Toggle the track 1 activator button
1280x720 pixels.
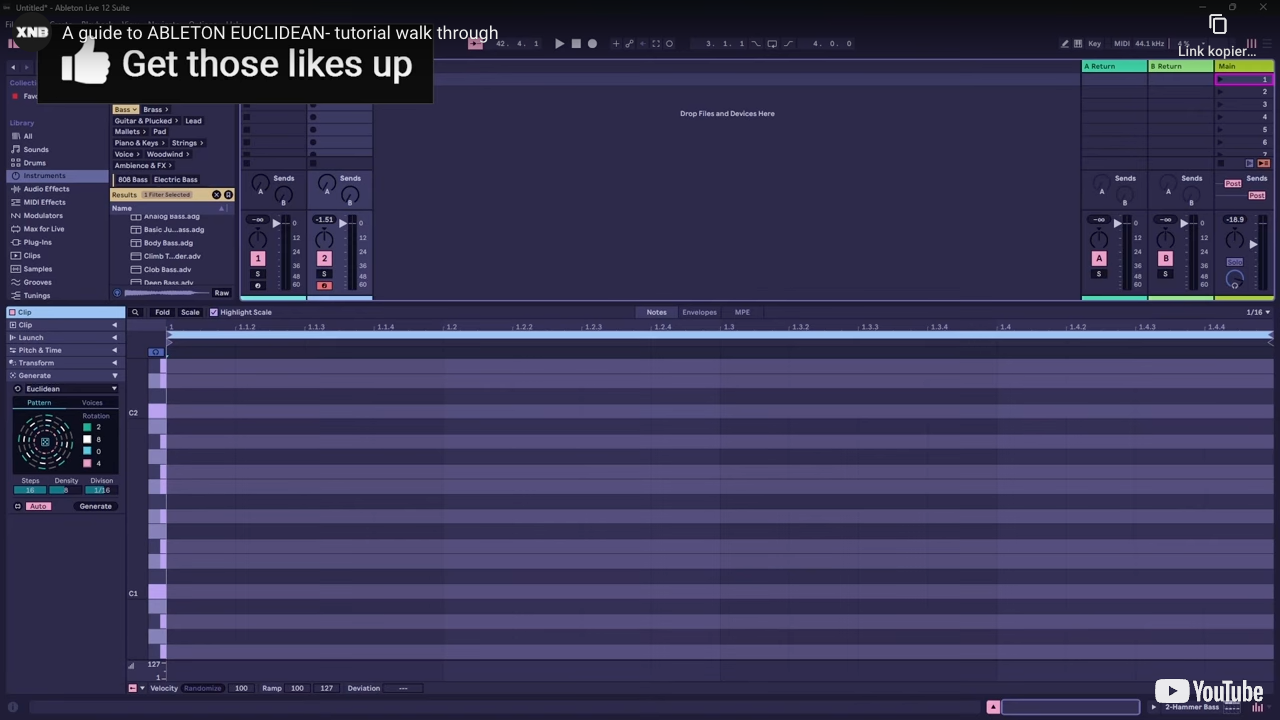[x=257, y=258]
